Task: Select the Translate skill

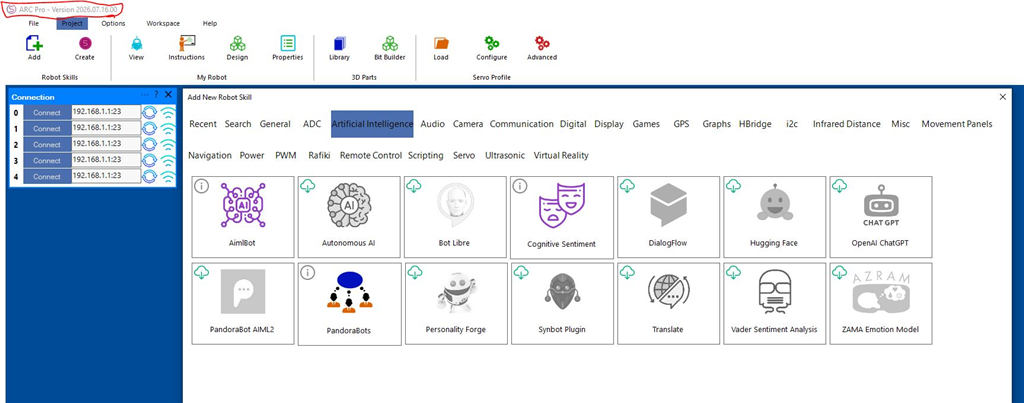Action: tap(669, 304)
